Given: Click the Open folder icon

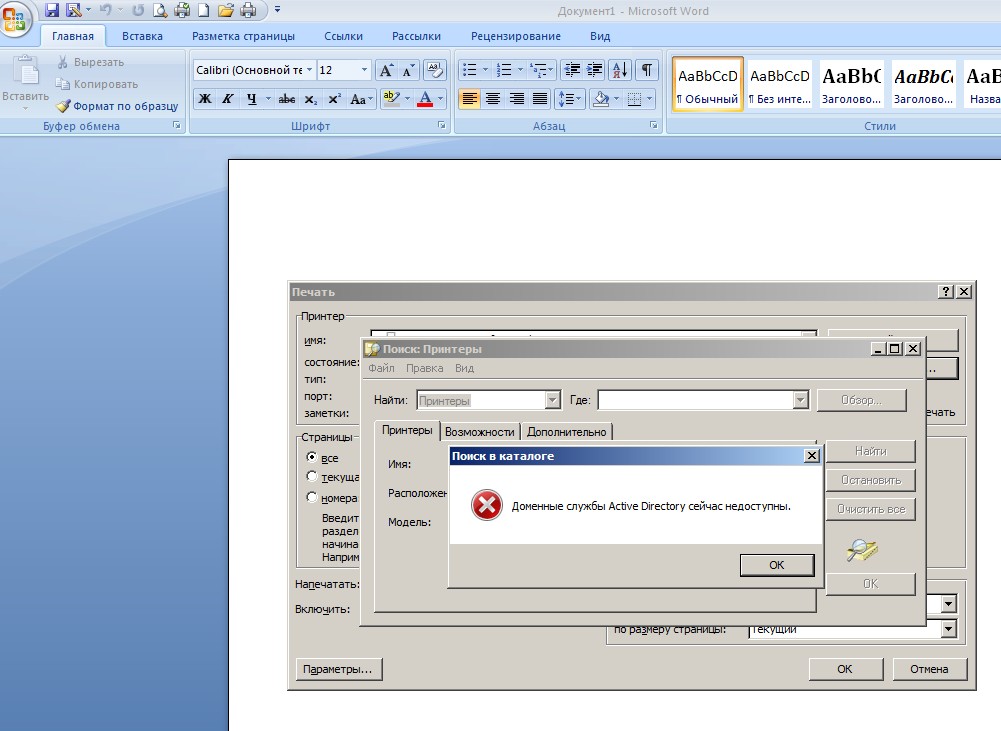Looking at the screenshot, I should point(225,10).
